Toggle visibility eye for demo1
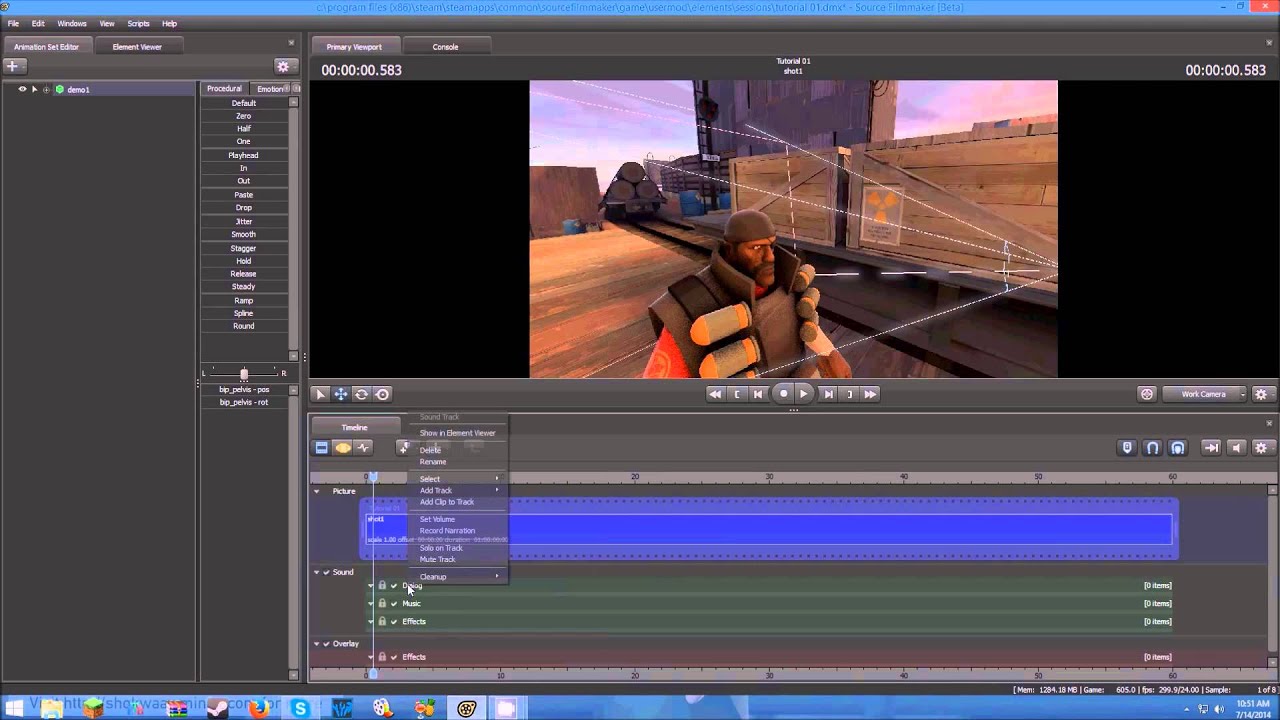The image size is (1280, 720). [22, 89]
